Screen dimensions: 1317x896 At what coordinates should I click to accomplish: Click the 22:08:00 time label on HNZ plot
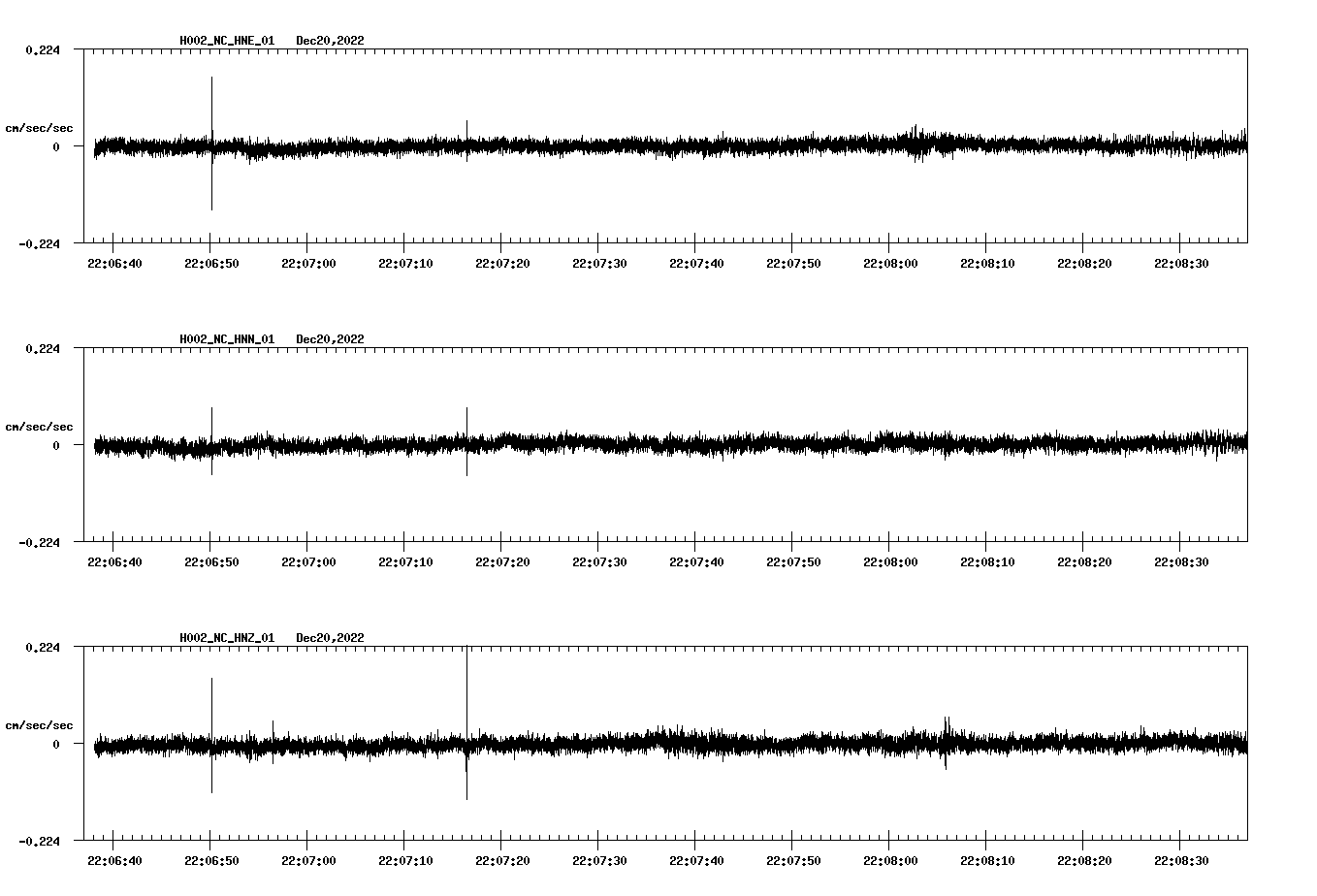coord(890,861)
